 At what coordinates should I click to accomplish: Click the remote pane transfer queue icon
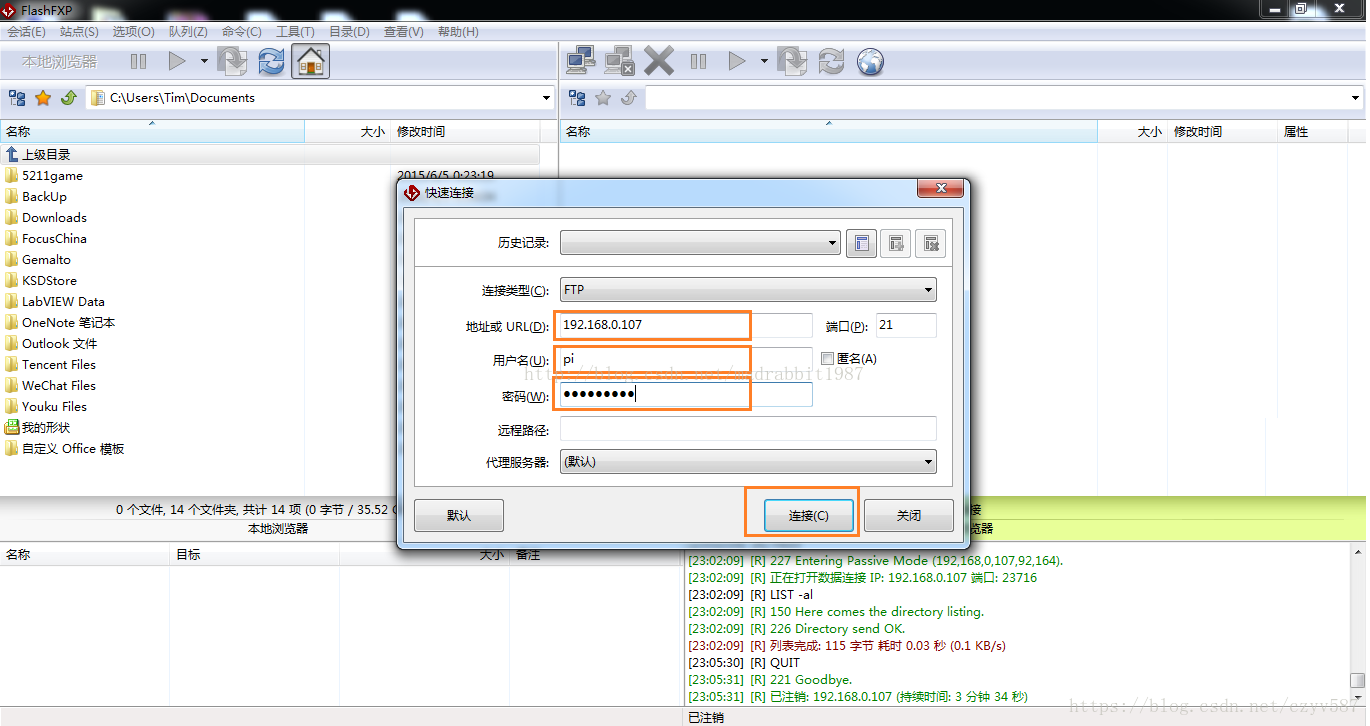point(792,62)
